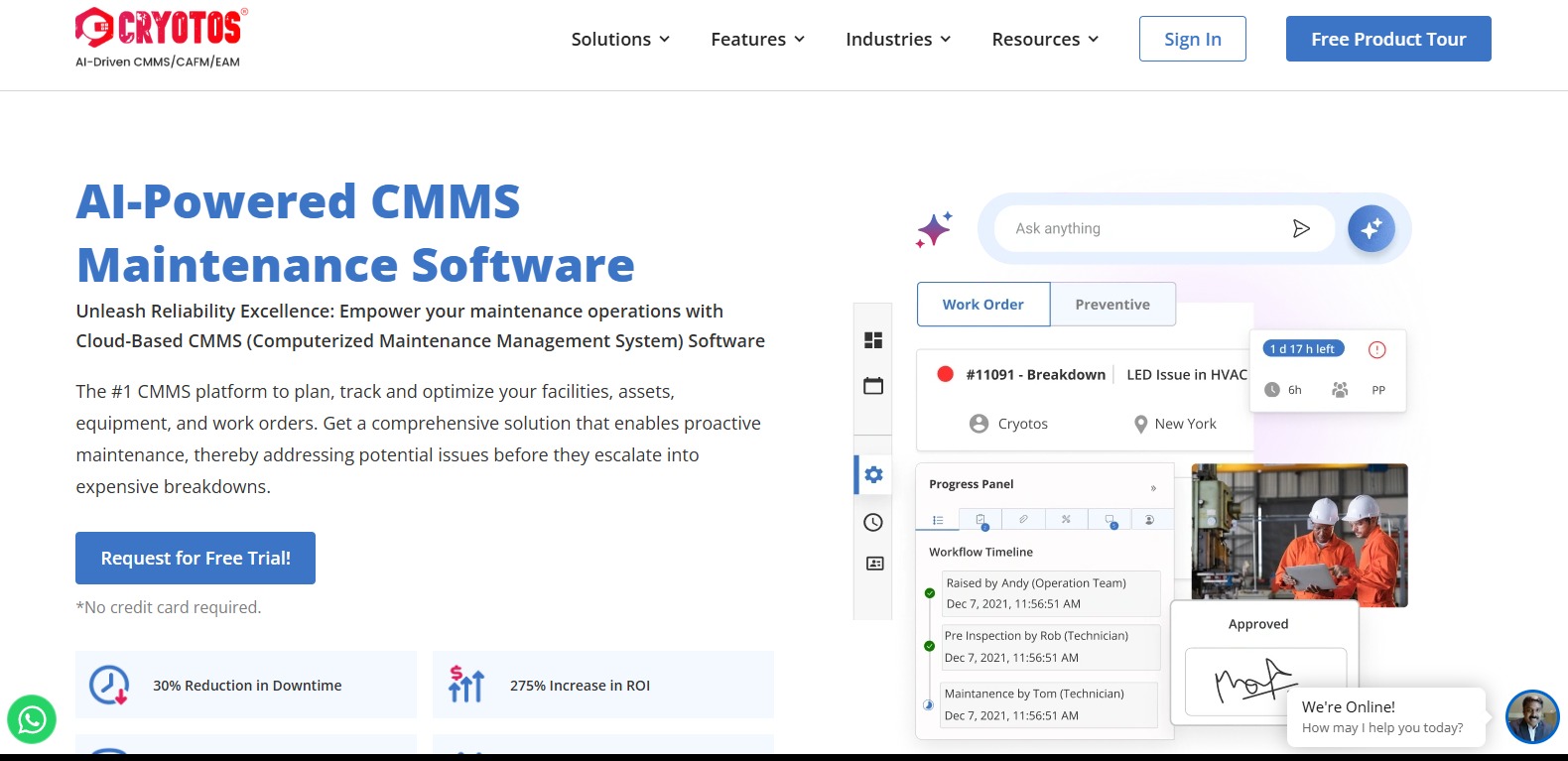Open the dashboard grid icon in sidebar
This screenshot has width=1568, height=761.
click(x=873, y=340)
